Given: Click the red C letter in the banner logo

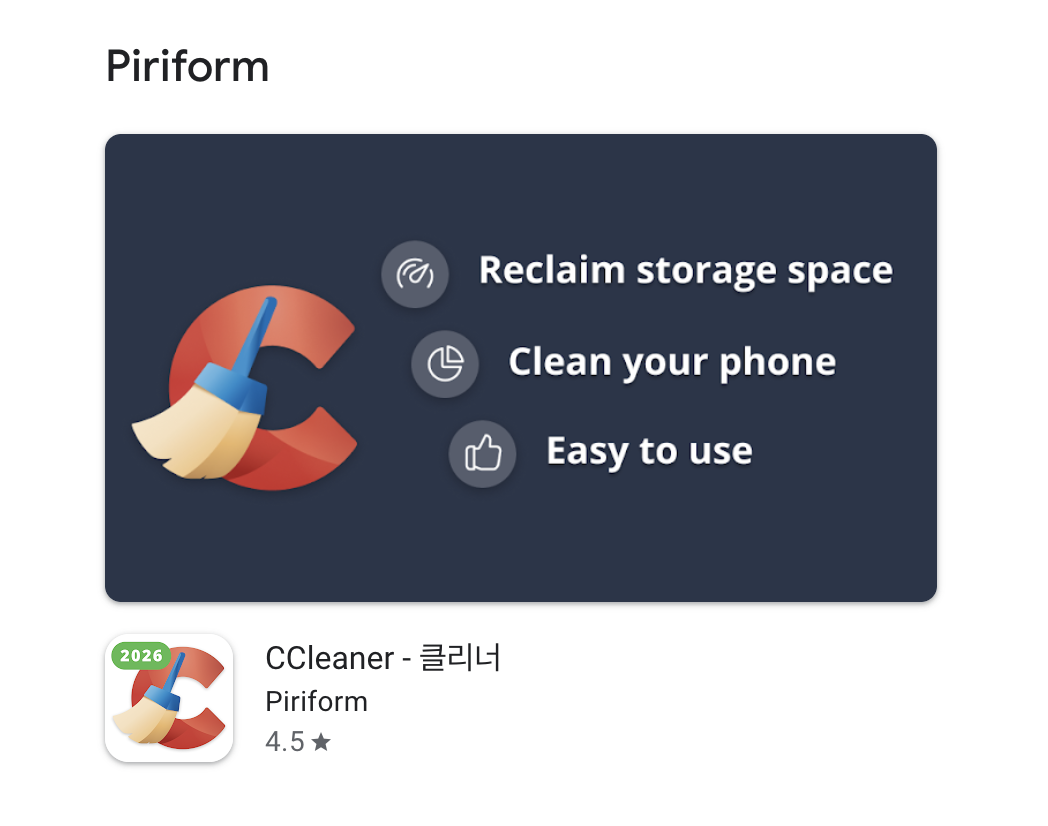Looking at the screenshot, I should click(320, 440).
